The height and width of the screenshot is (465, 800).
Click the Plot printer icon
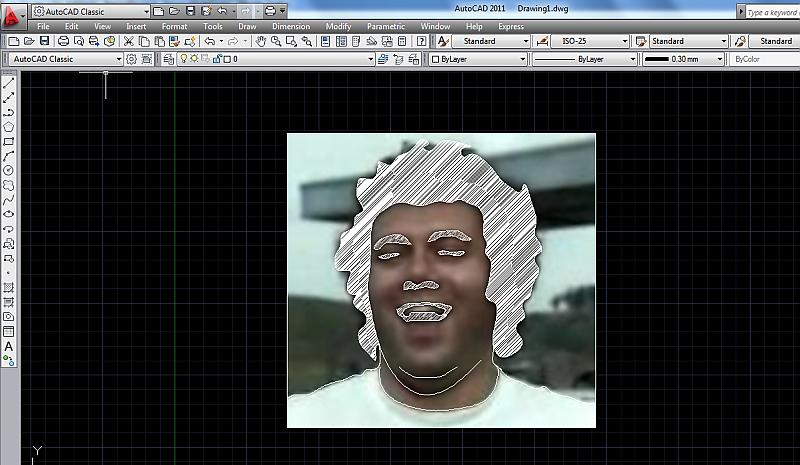click(x=64, y=41)
